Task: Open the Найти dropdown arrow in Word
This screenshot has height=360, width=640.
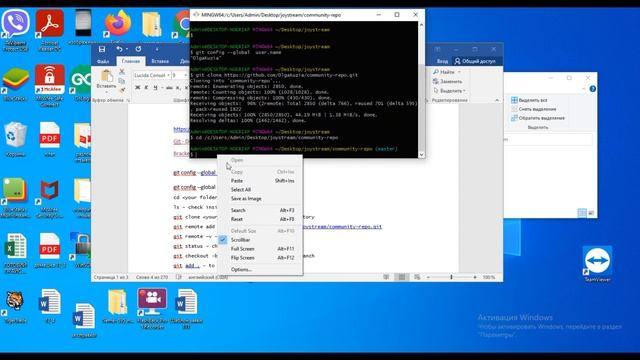Action: pos(460,72)
